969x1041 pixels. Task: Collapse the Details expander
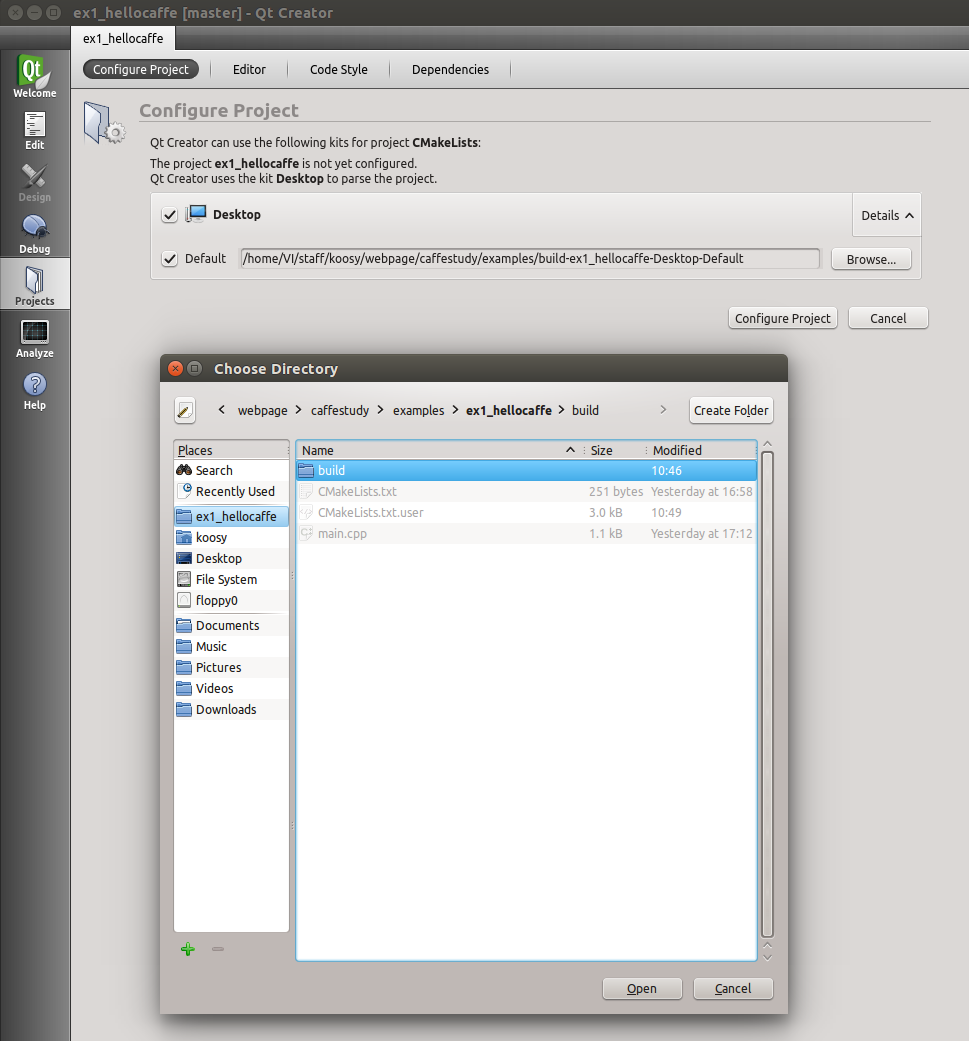click(887, 216)
